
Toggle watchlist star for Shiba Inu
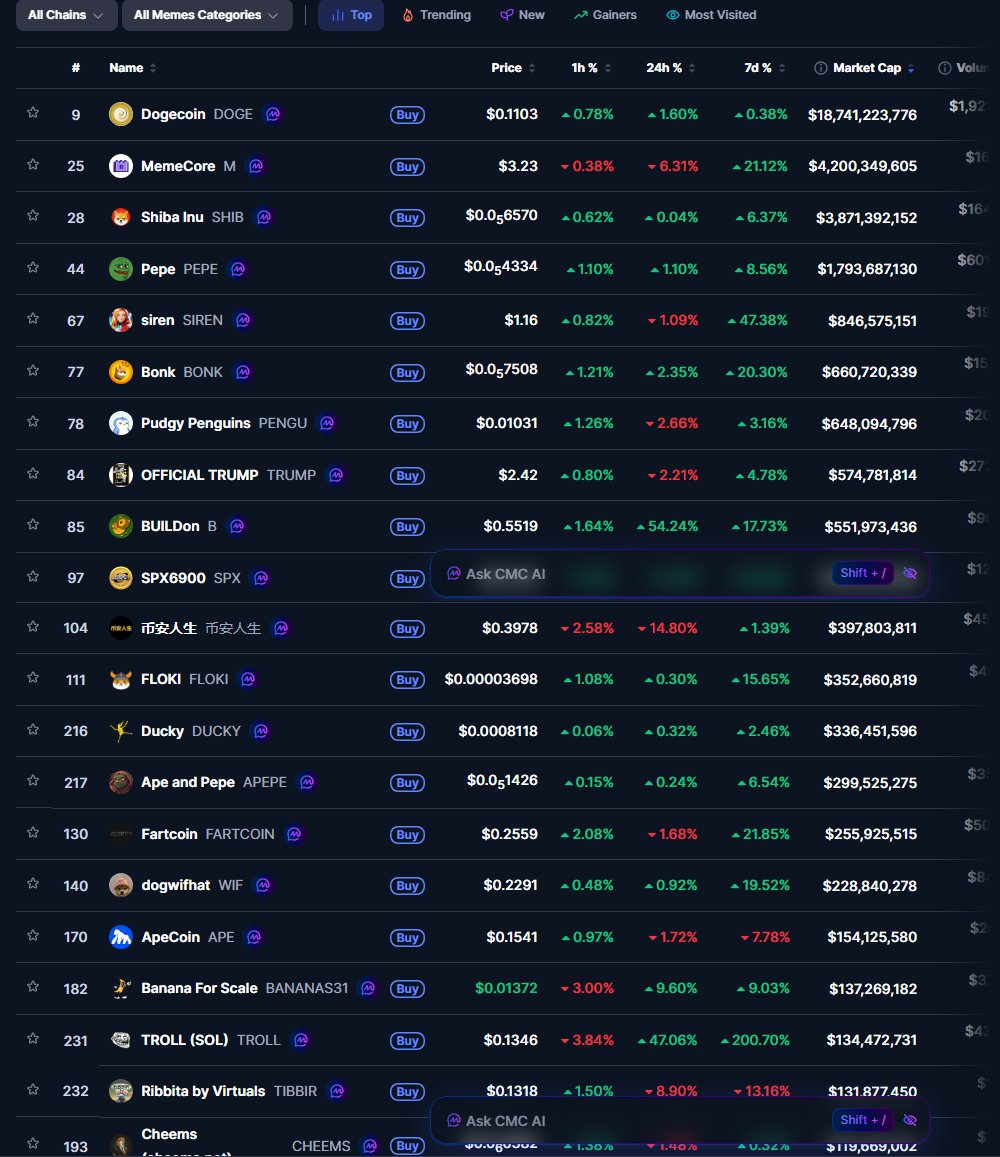[33, 215]
